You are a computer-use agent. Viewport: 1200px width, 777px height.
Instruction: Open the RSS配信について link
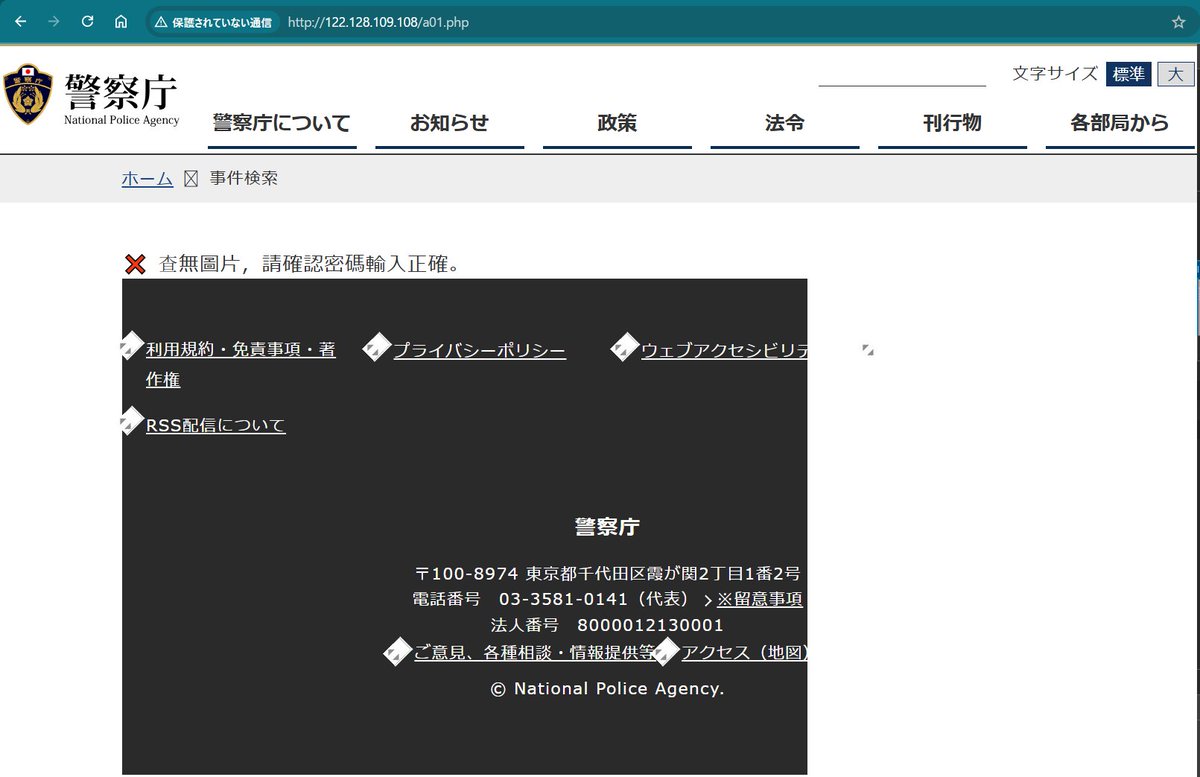215,425
